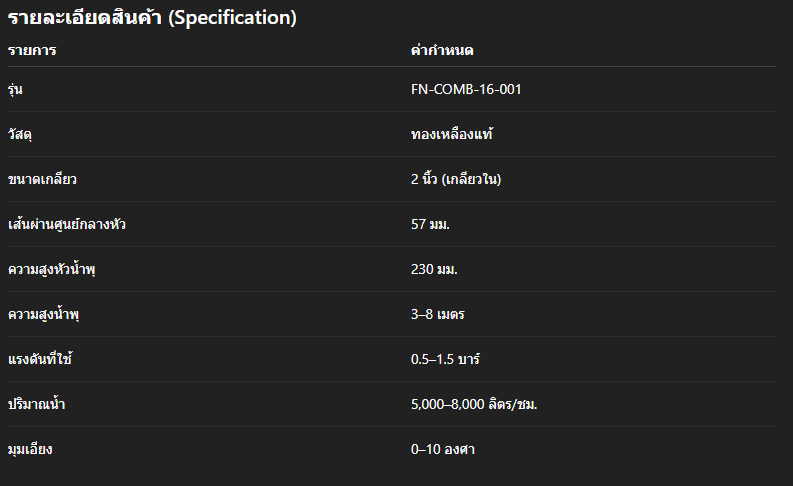This screenshot has width=793, height=486.
Task: Click the "ความสูงน้ำพุ" row label
Action: point(43,315)
